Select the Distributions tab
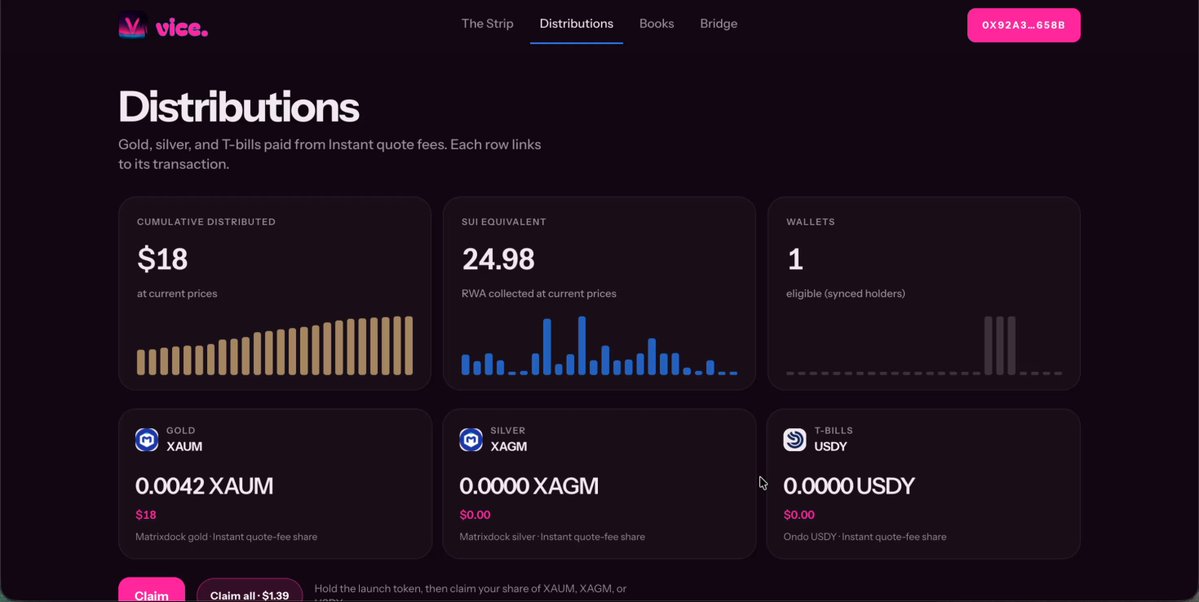 pyautogui.click(x=577, y=24)
